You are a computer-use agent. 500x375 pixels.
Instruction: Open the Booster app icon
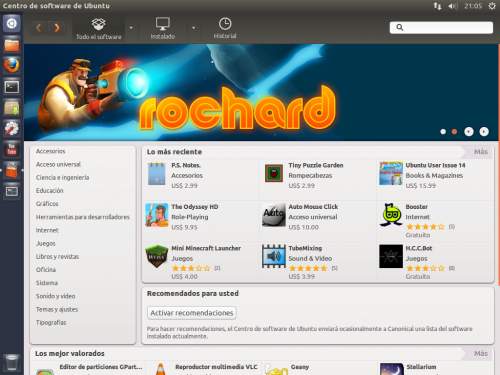pos(391,215)
